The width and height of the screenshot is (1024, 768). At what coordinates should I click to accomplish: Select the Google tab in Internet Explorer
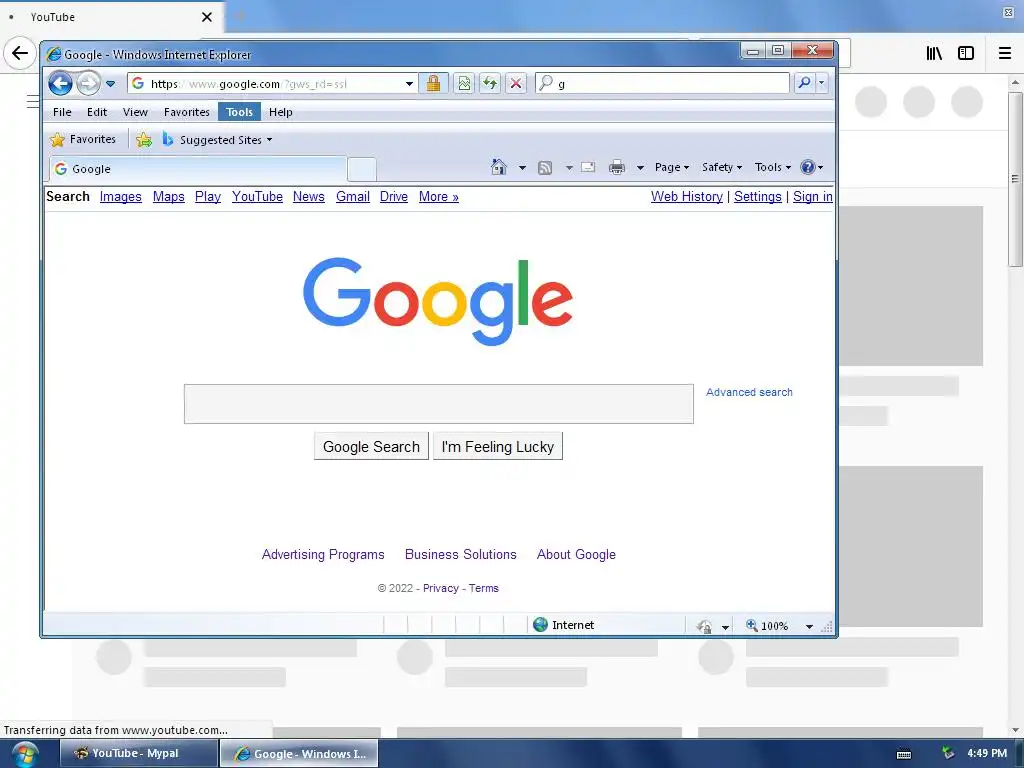pos(197,169)
